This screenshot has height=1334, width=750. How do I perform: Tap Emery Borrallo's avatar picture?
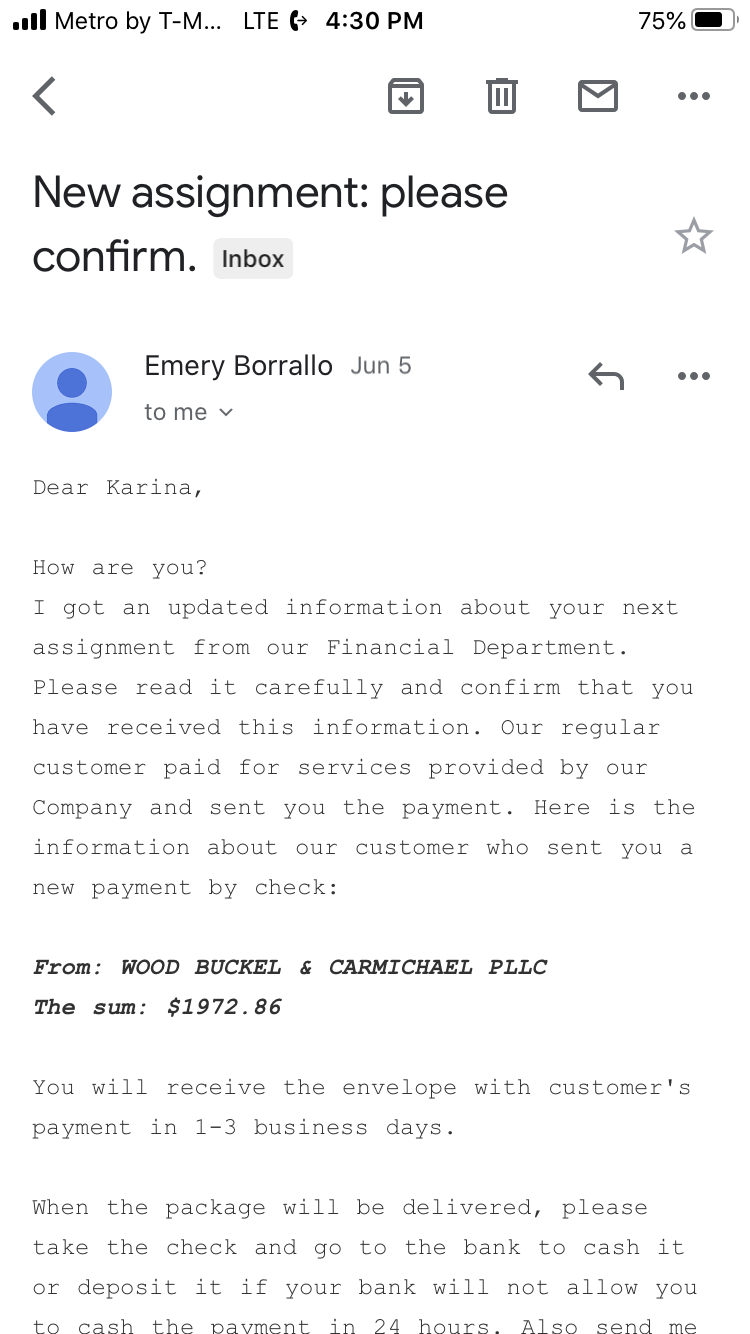pyautogui.click(x=72, y=392)
